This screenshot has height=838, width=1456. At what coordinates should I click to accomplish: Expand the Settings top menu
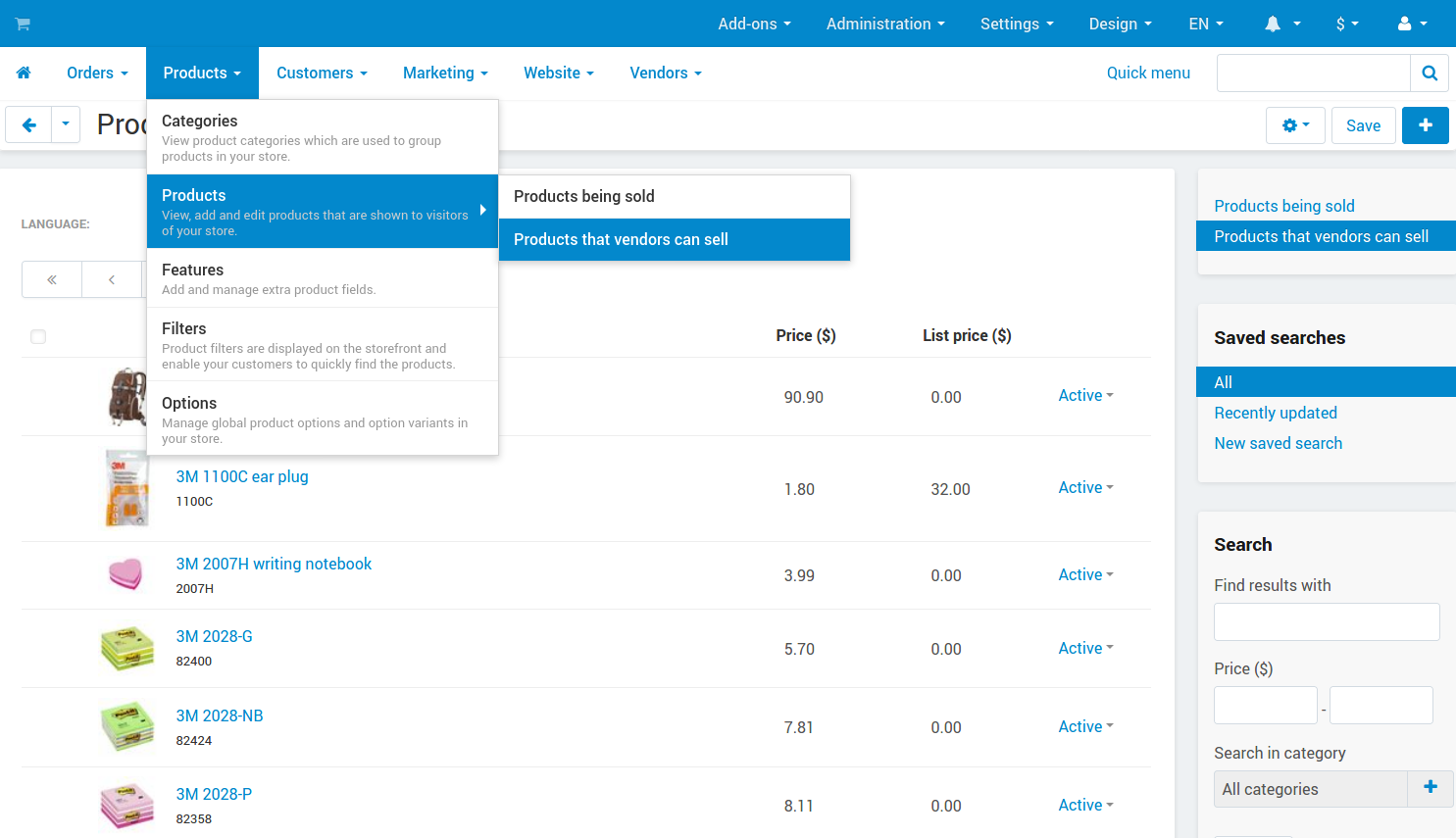[x=1017, y=24]
